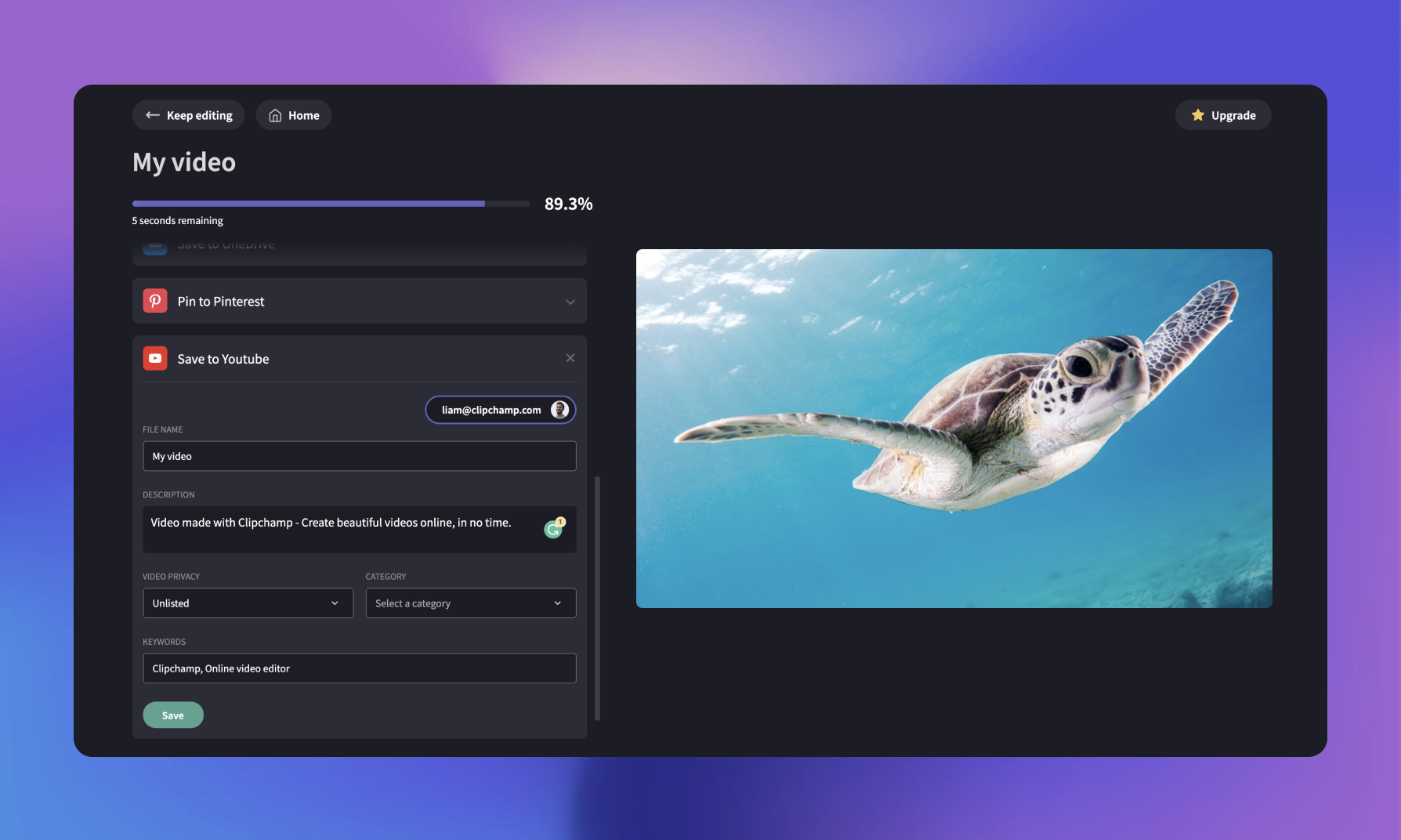This screenshot has height=840, width=1401.
Task: Close the Save to Youtube panel
Action: click(570, 358)
